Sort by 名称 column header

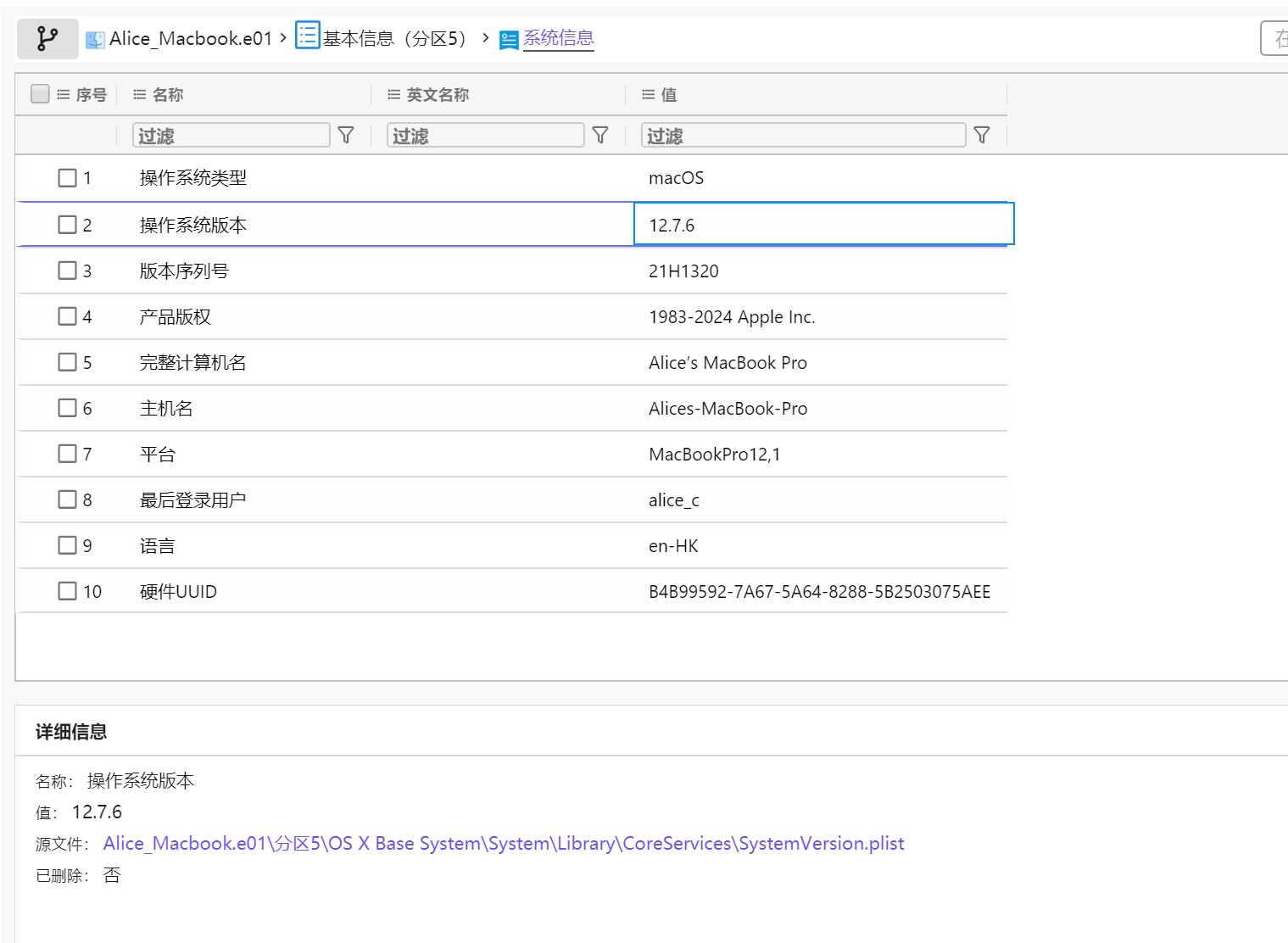[x=168, y=95]
